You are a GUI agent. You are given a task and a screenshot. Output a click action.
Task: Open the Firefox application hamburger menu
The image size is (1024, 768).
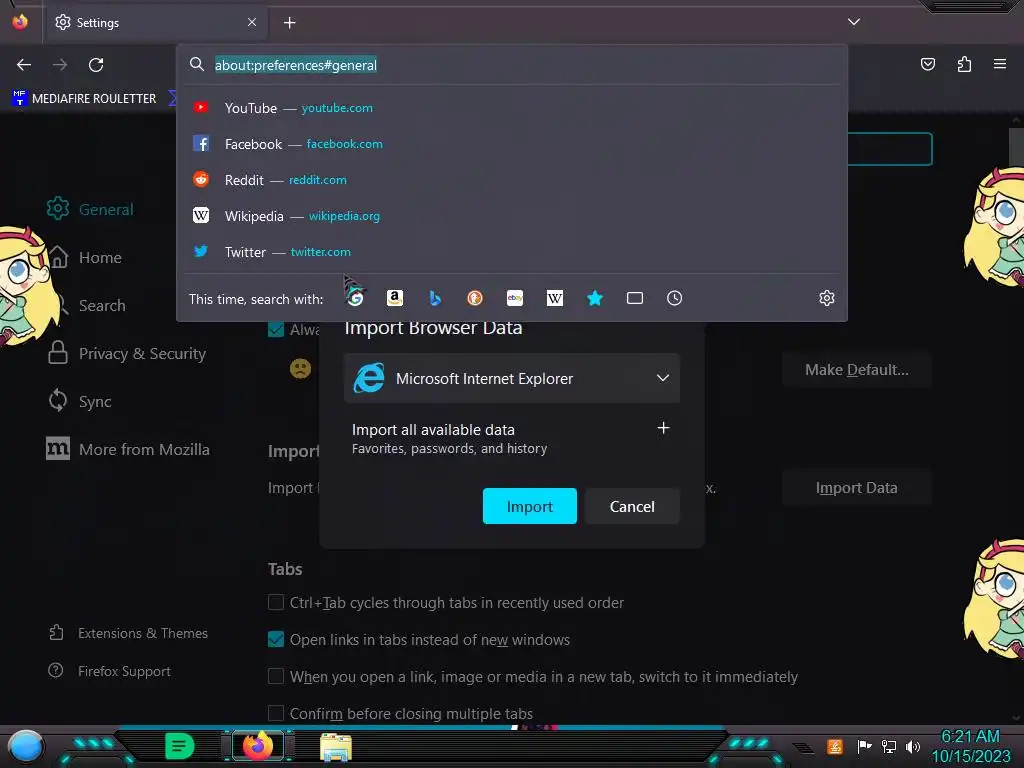click(x=1000, y=64)
